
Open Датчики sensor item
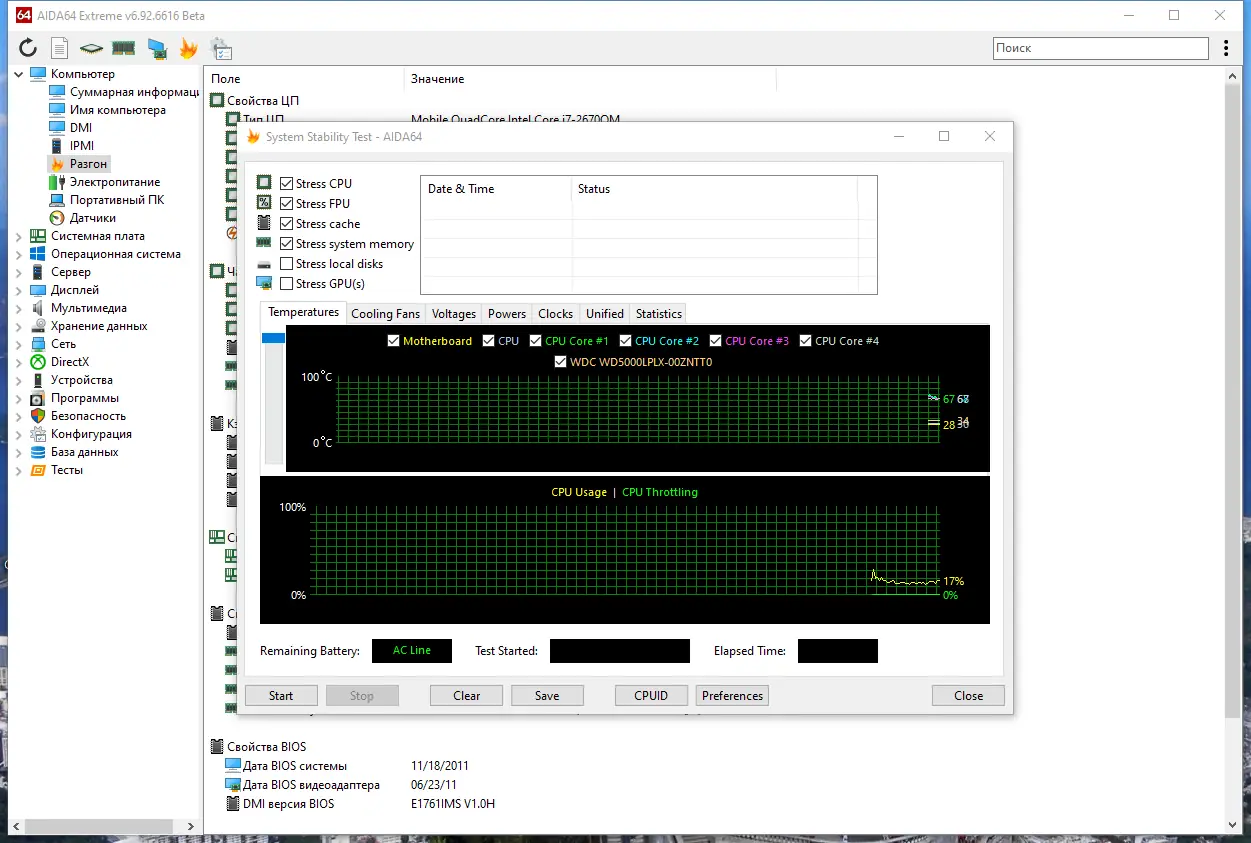click(93, 218)
